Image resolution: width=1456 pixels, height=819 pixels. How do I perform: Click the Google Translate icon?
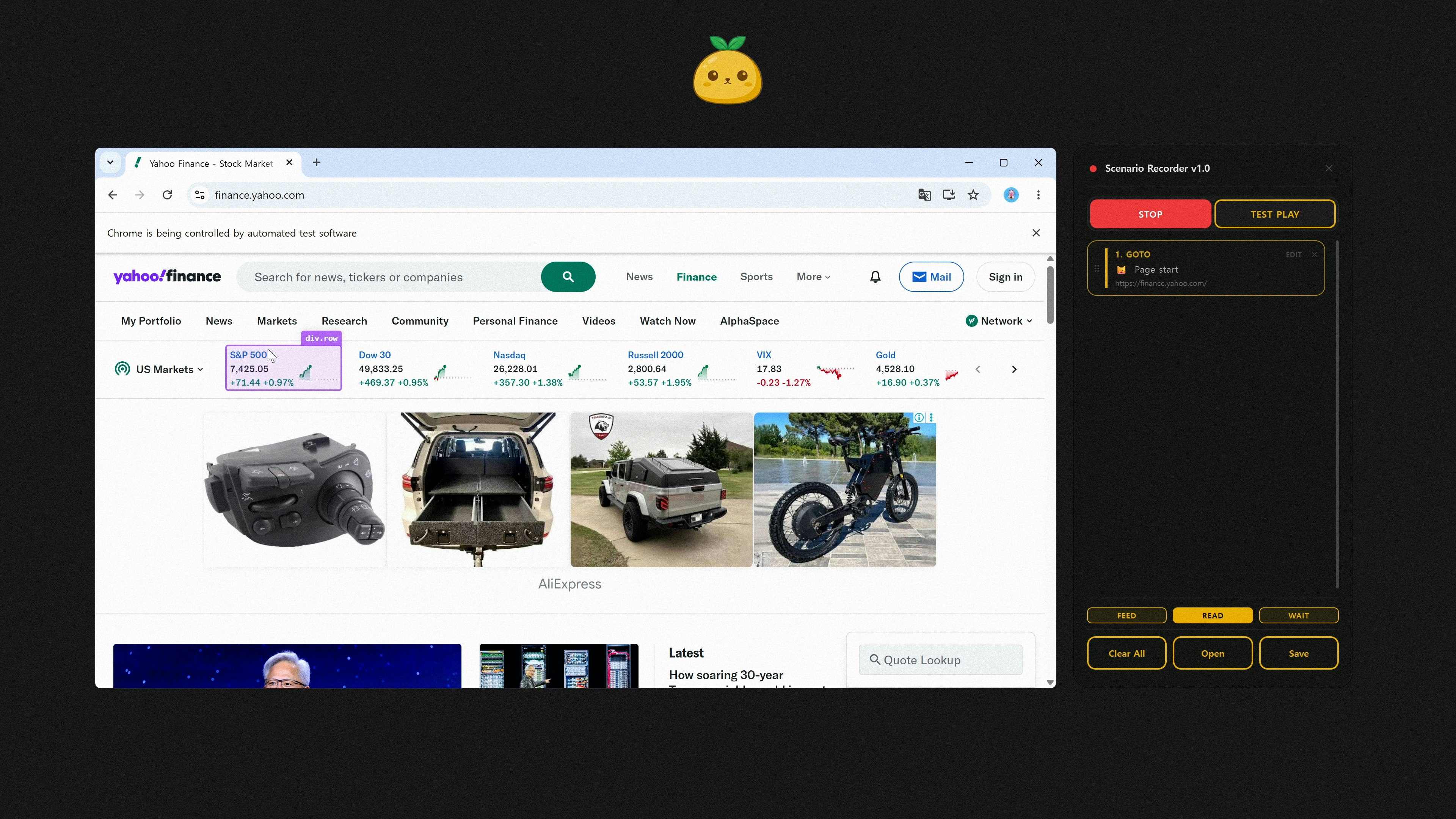point(924,195)
